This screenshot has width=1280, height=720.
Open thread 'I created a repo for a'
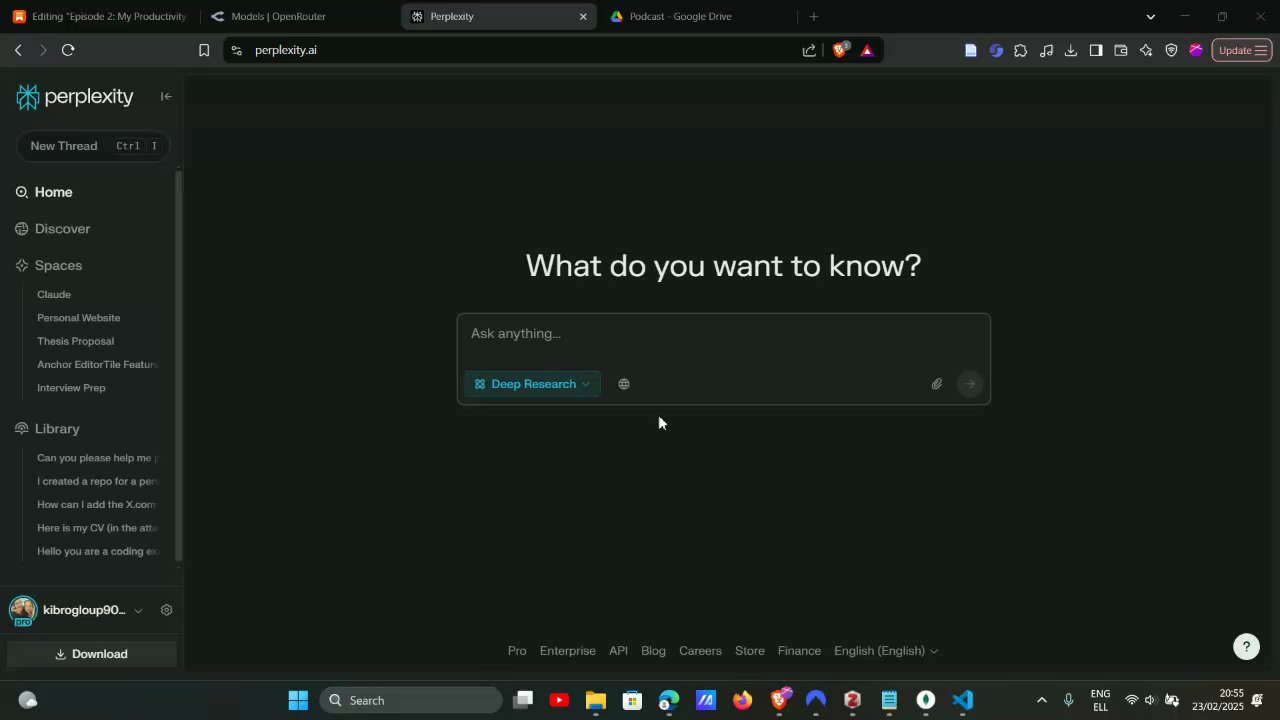98,481
